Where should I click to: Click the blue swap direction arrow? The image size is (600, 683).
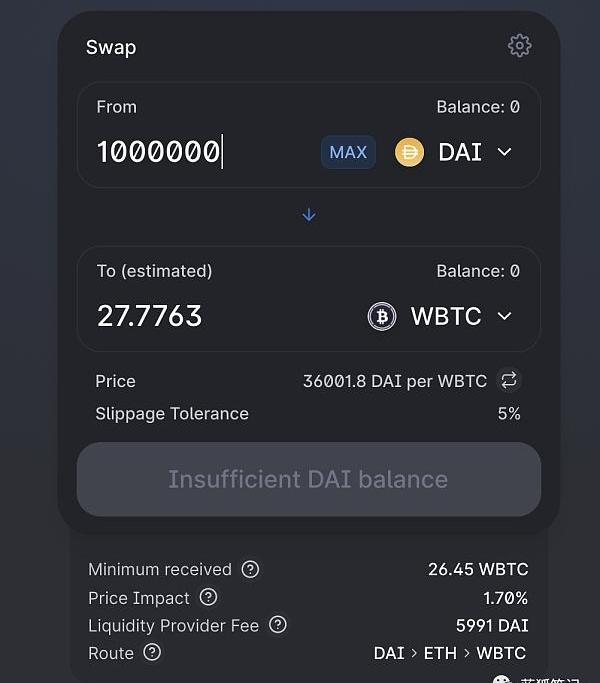[x=309, y=215]
